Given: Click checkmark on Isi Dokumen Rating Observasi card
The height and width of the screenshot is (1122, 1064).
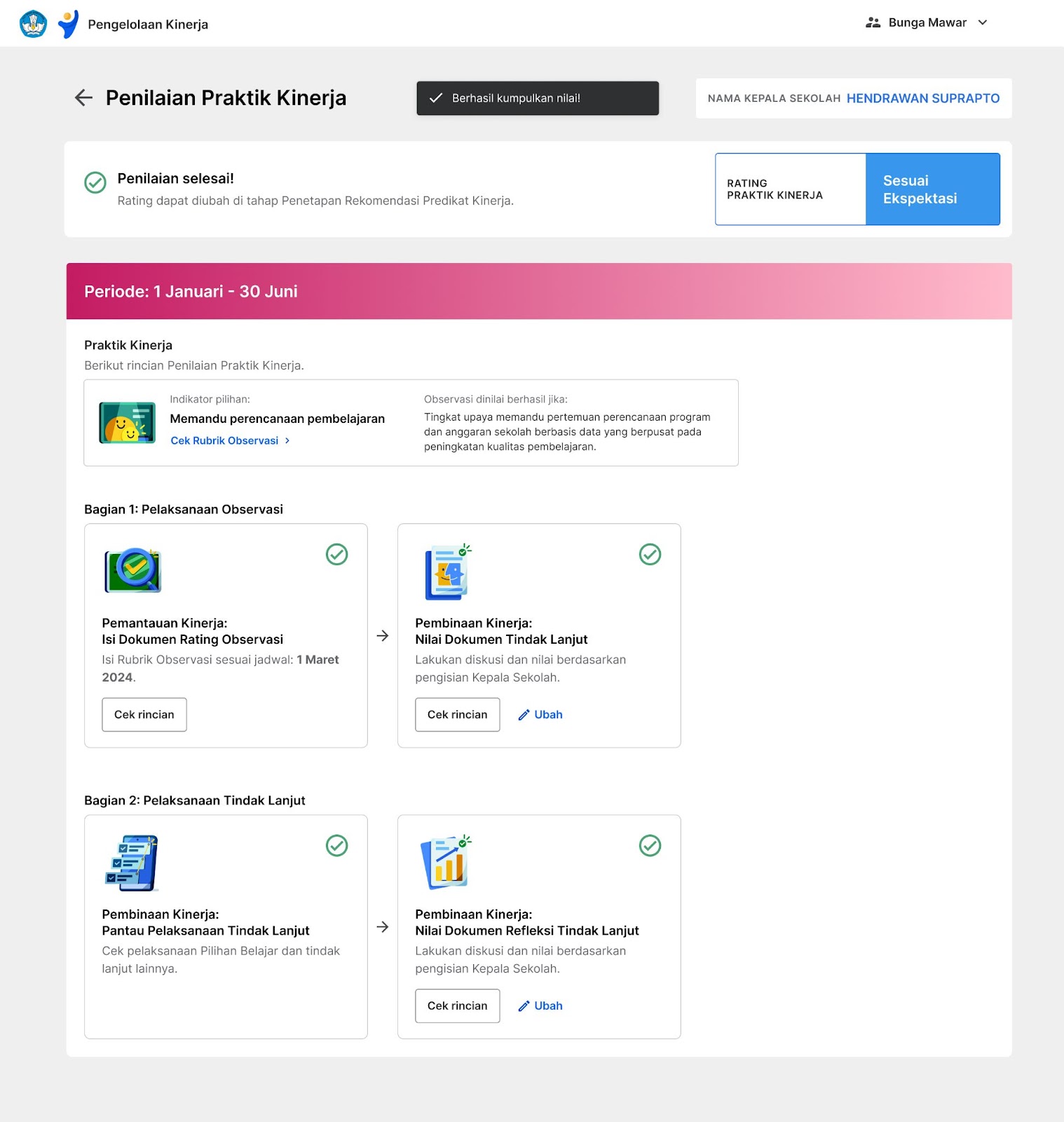Looking at the screenshot, I should click(x=337, y=554).
